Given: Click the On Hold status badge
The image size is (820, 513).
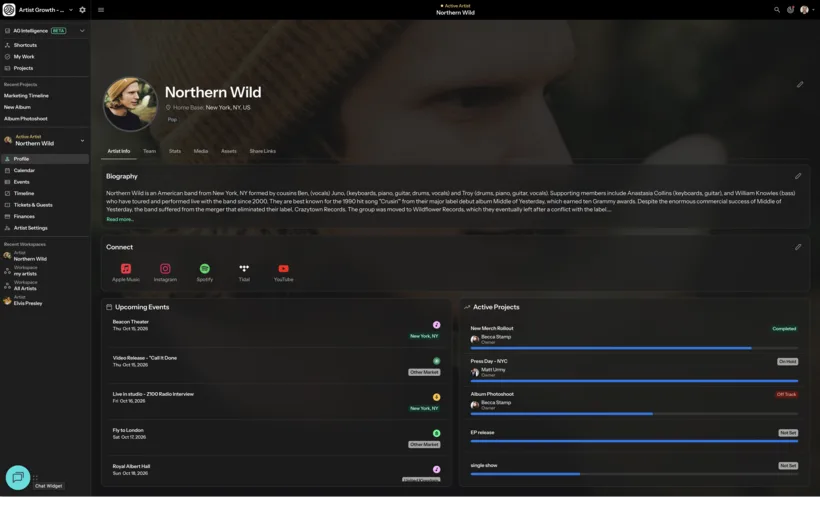Looking at the screenshot, I should (788, 361).
